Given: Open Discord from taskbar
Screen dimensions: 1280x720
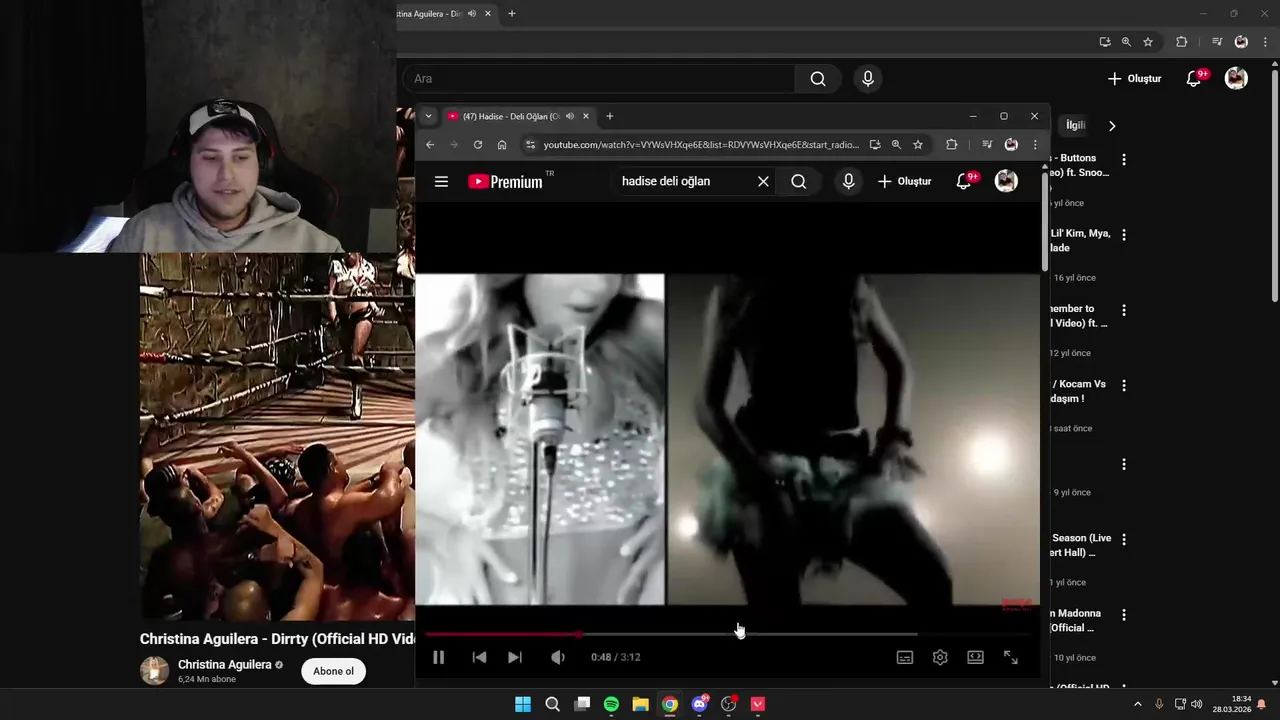Looking at the screenshot, I should (x=700, y=704).
